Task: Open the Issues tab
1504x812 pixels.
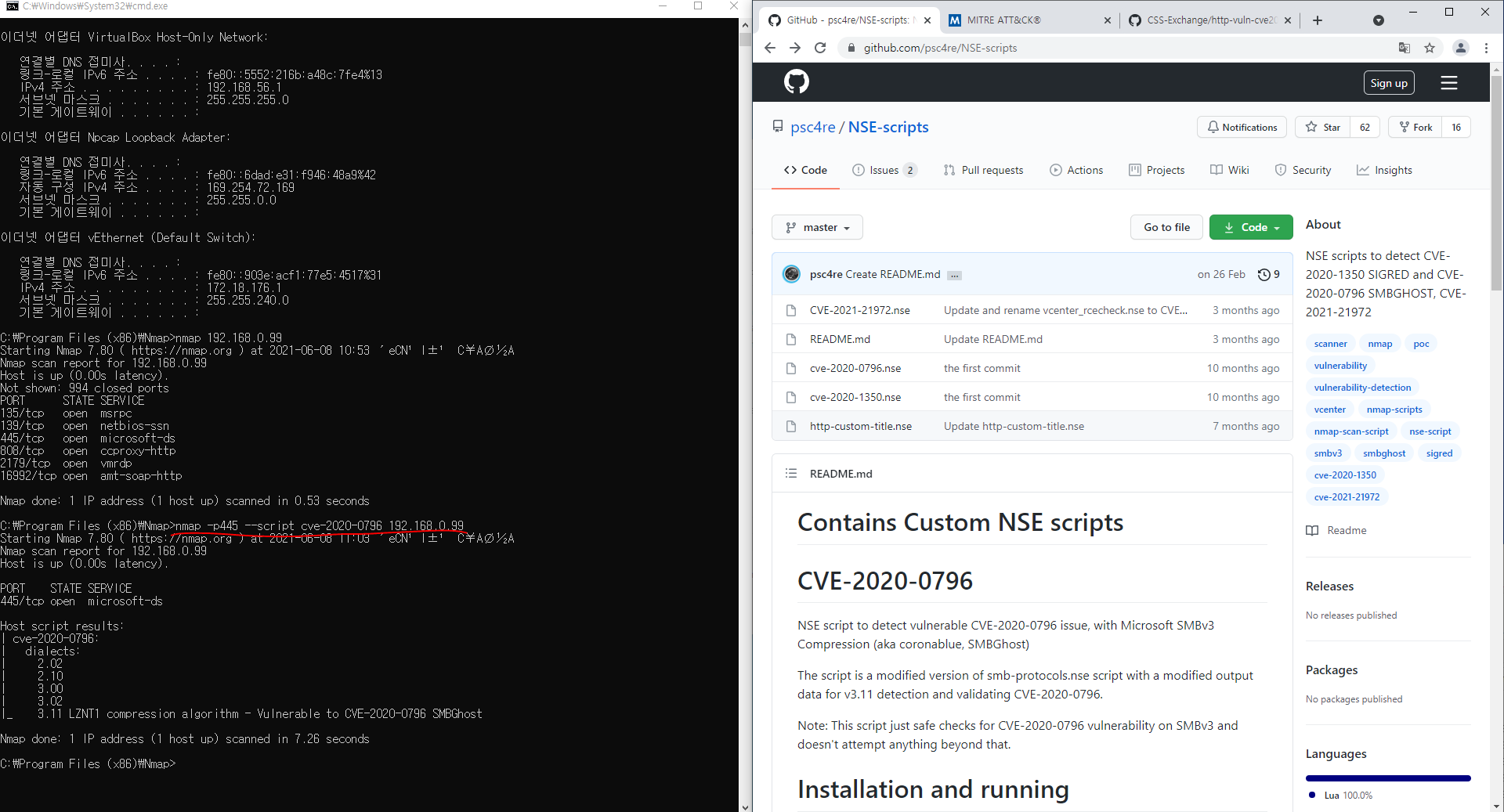Action: click(884, 170)
